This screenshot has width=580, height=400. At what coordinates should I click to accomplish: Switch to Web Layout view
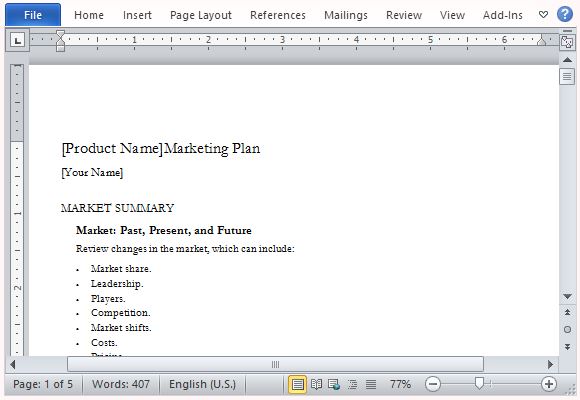334,384
